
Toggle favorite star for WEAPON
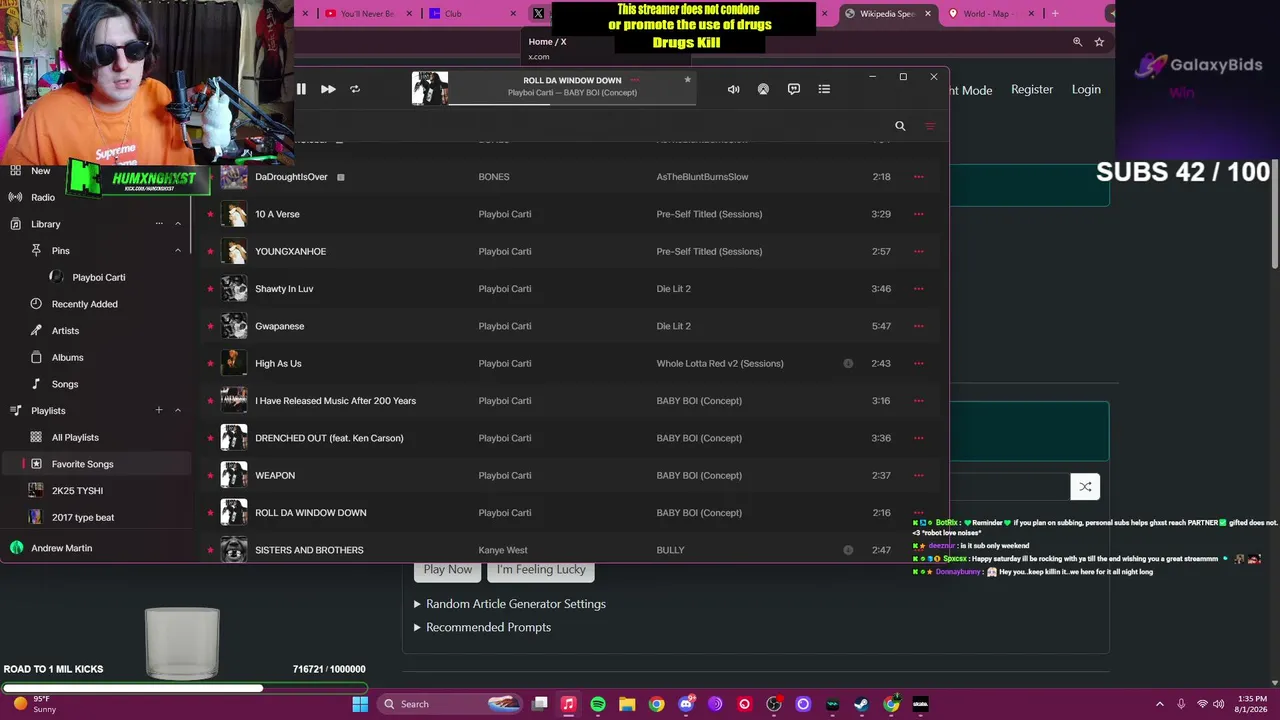[x=210, y=475]
